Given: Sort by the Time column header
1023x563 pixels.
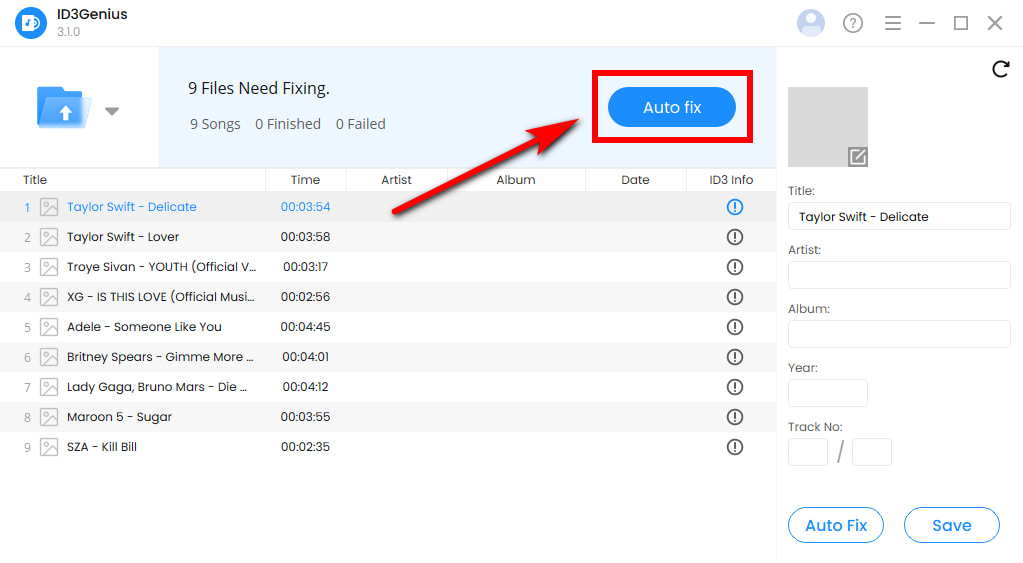Looking at the screenshot, I should [x=305, y=179].
